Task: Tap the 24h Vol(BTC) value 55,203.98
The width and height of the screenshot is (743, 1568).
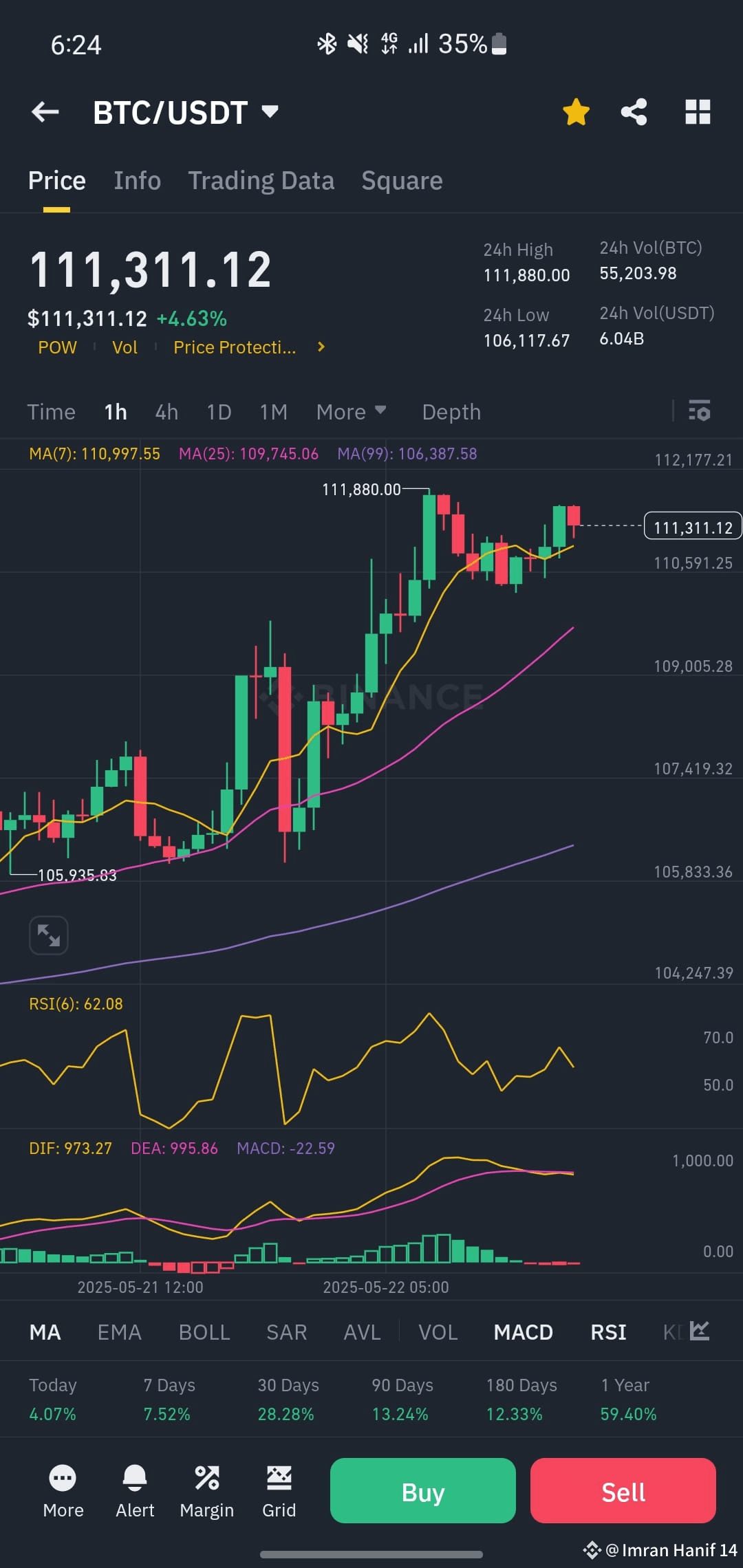Action: pyautogui.click(x=638, y=274)
